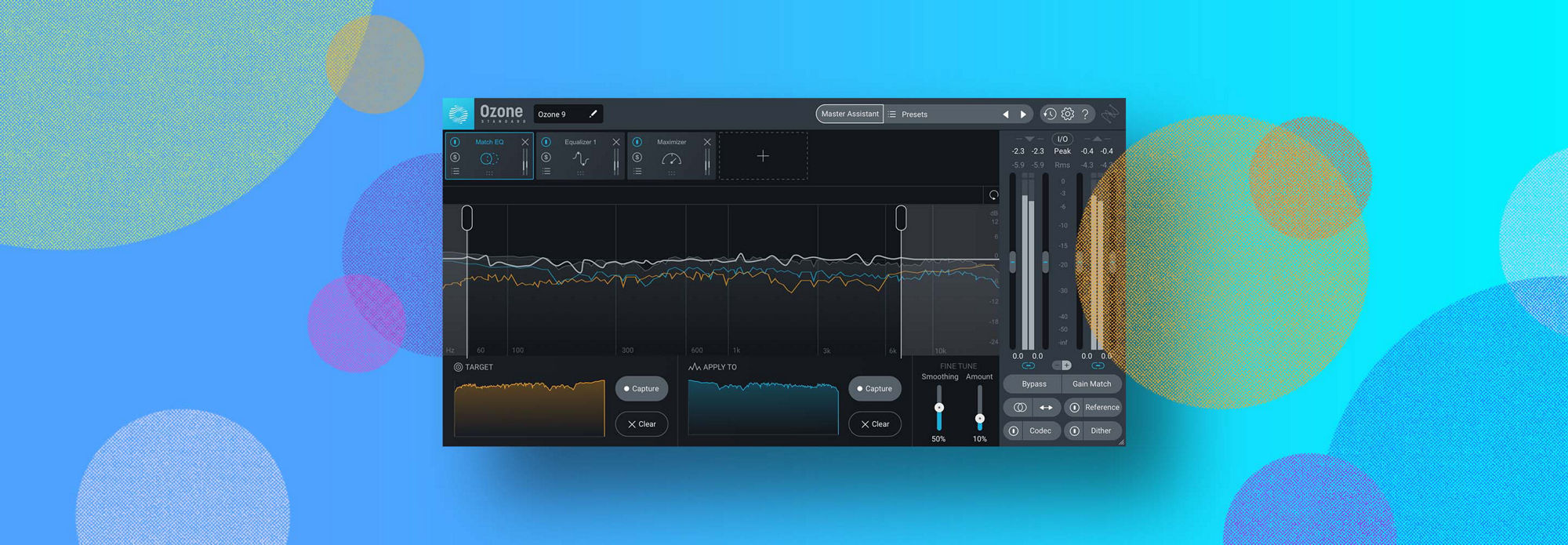Remove the Match EQ module with its X
1568x545 pixels.
pos(525,142)
